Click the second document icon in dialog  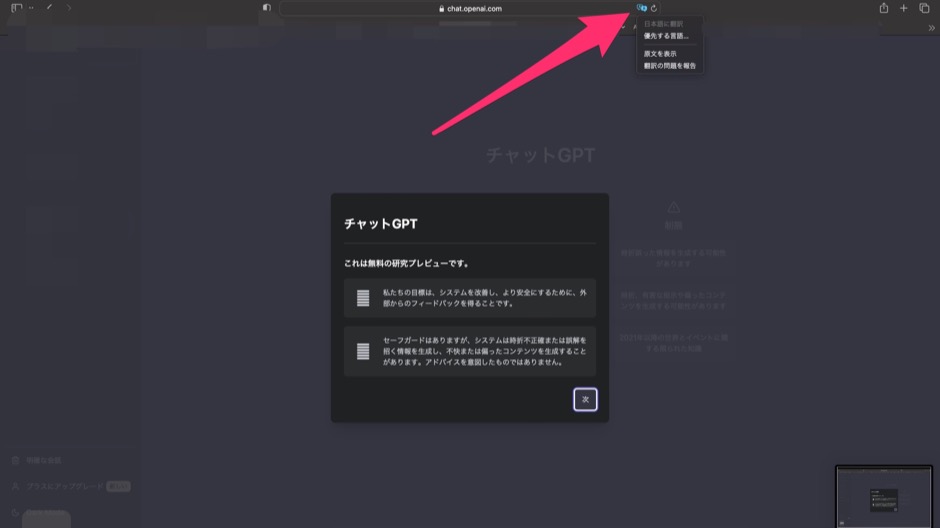pyautogui.click(x=363, y=351)
